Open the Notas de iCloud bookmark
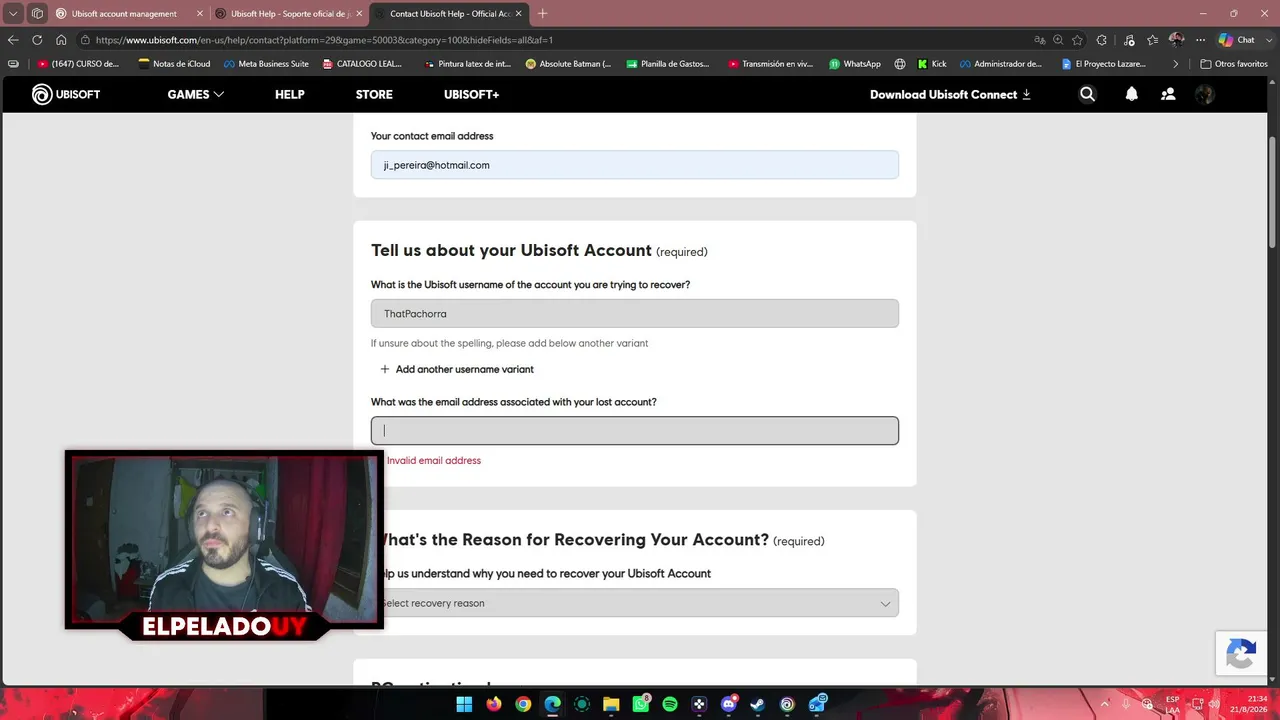 174,64
